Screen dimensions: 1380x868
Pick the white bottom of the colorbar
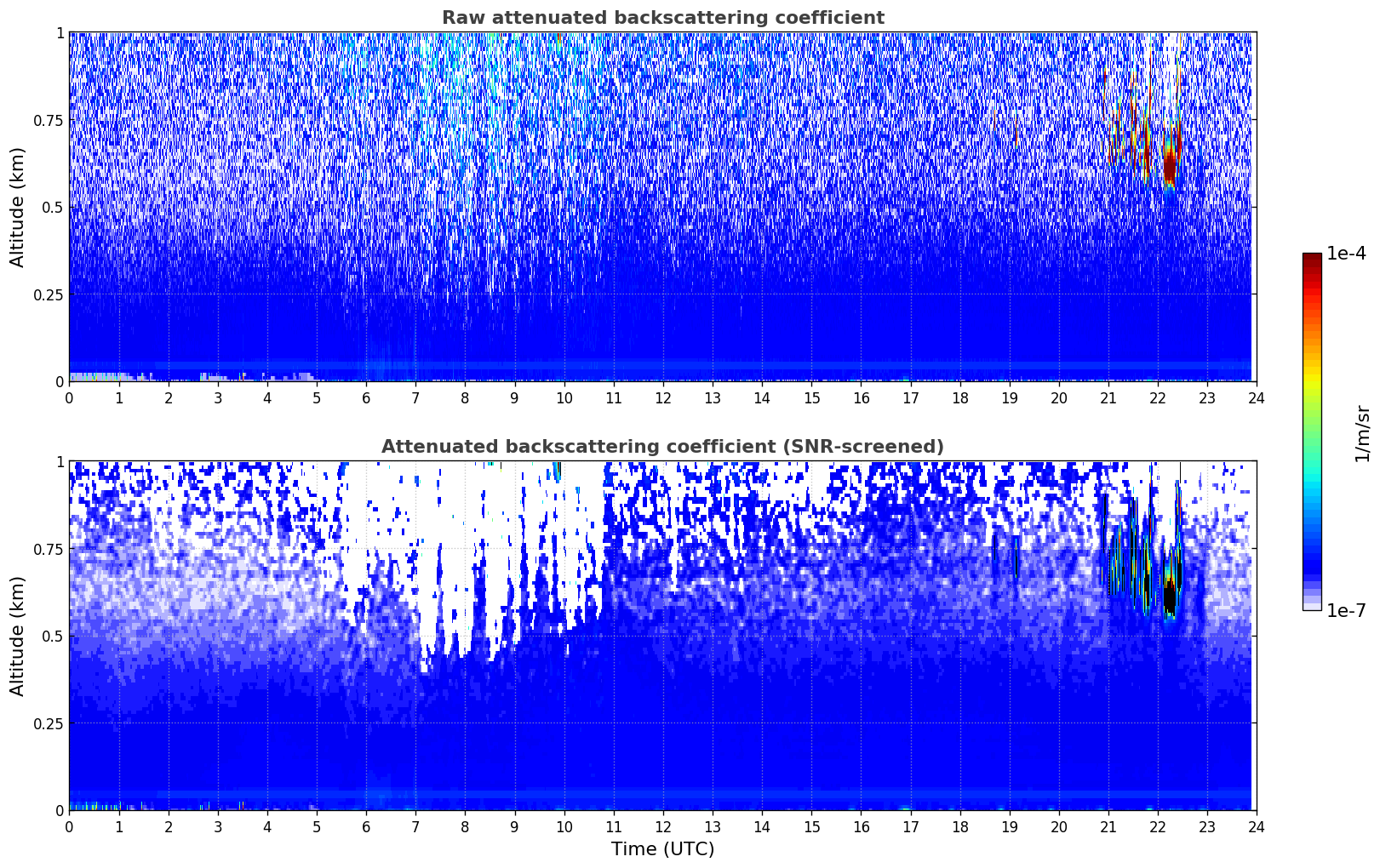coord(1312,606)
